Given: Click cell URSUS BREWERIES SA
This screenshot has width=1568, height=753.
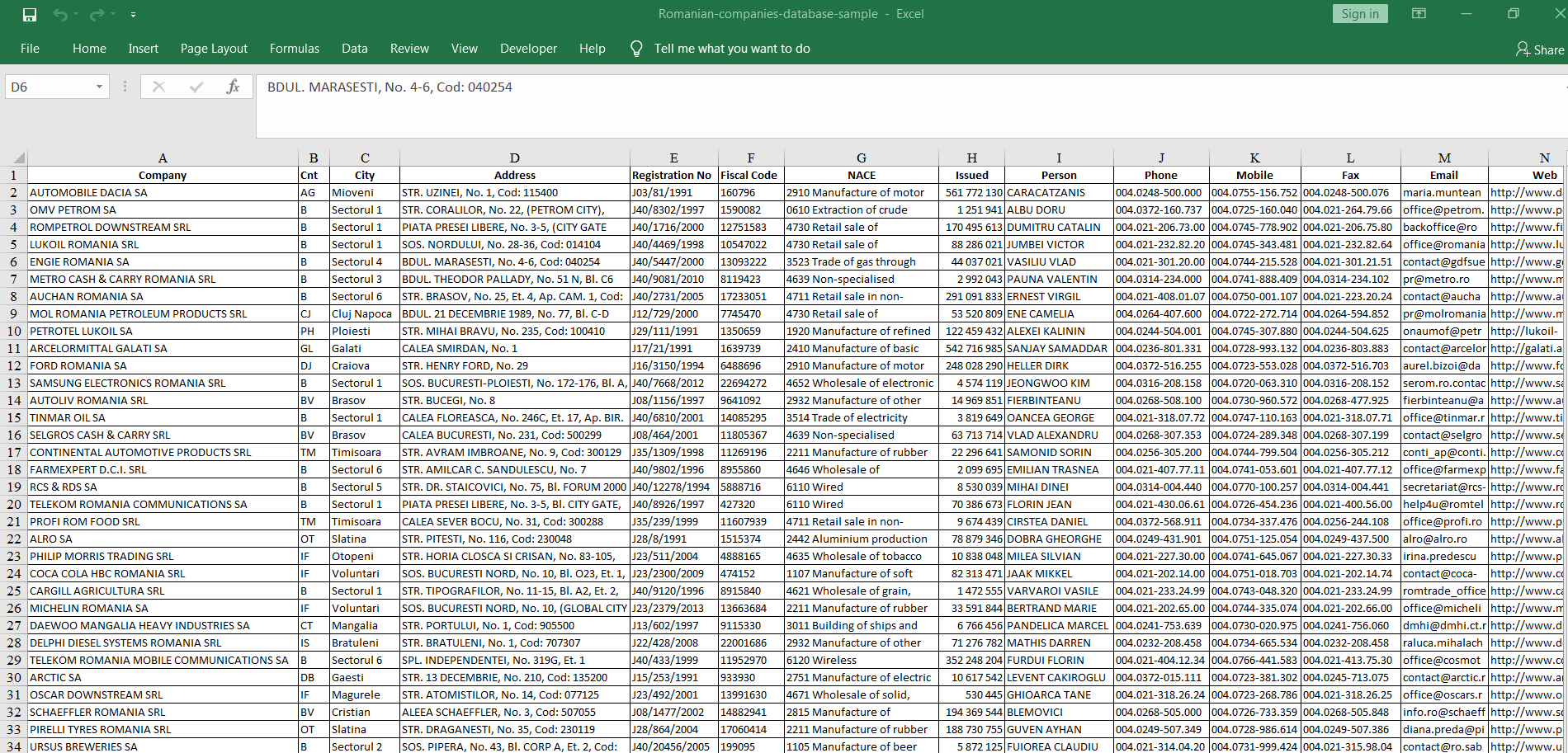Looking at the screenshot, I should click(x=163, y=746).
